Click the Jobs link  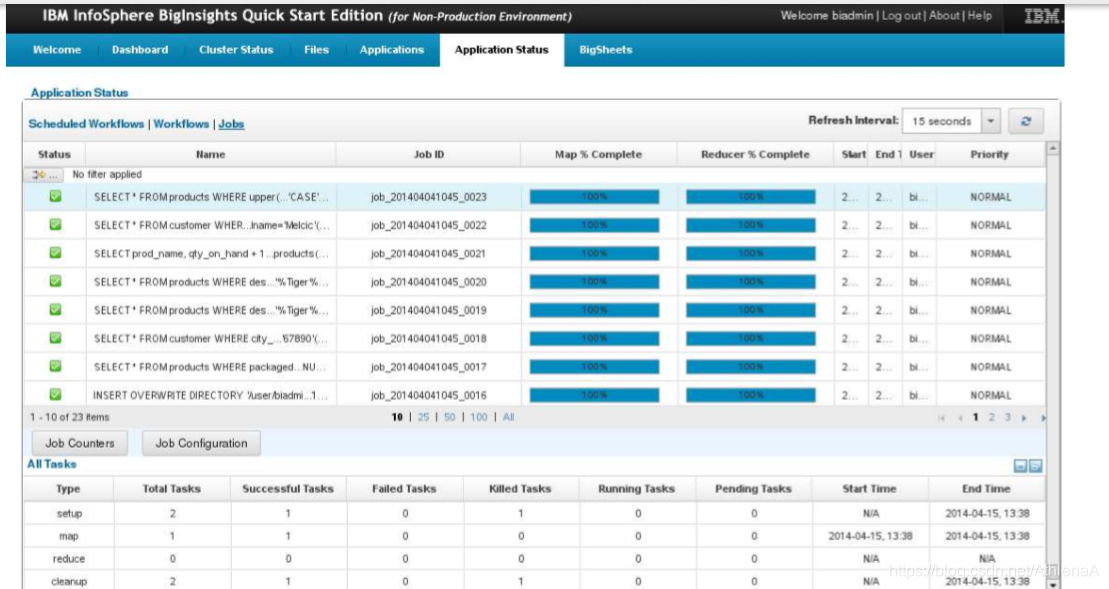(x=231, y=124)
